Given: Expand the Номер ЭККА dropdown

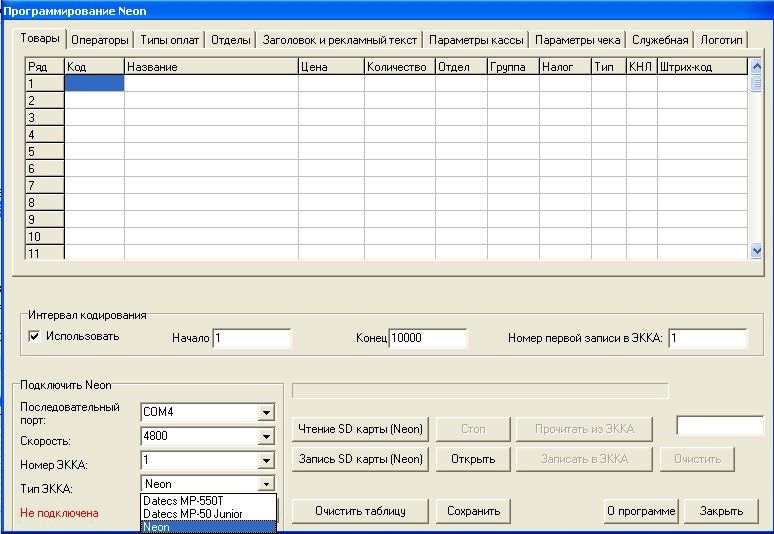Looking at the screenshot, I should pos(266,460).
